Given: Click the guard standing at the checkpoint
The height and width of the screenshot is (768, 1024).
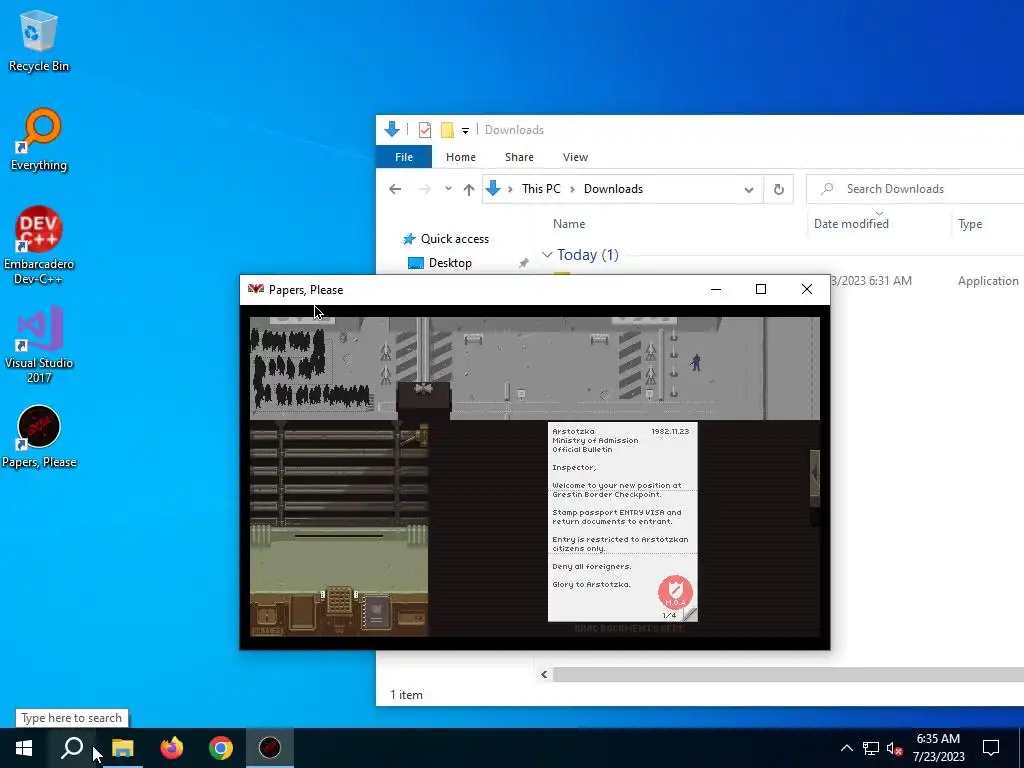Looking at the screenshot, I should [x=696, y=362].
